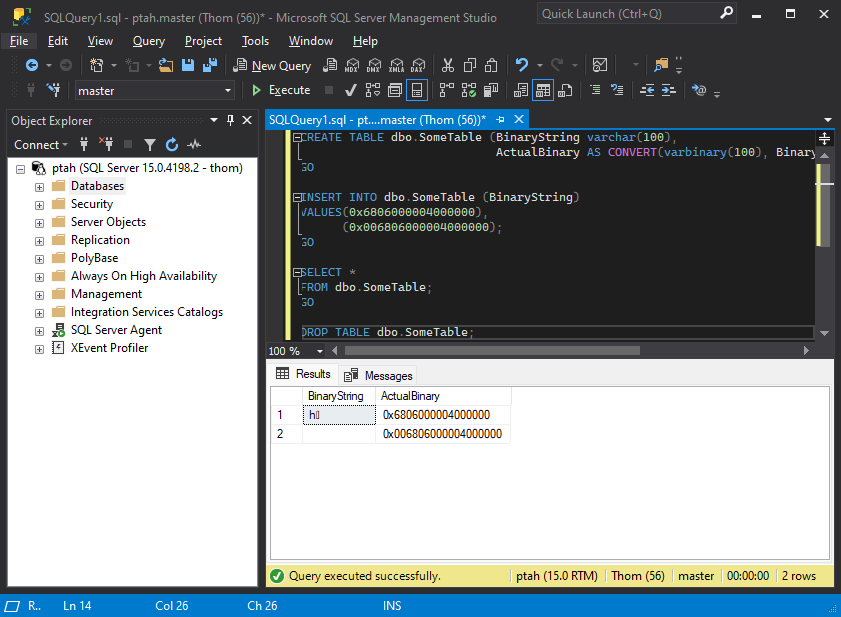Switch to the Messages tab
This screenshot has width=841, height=617.
click(x=379, y=375)
